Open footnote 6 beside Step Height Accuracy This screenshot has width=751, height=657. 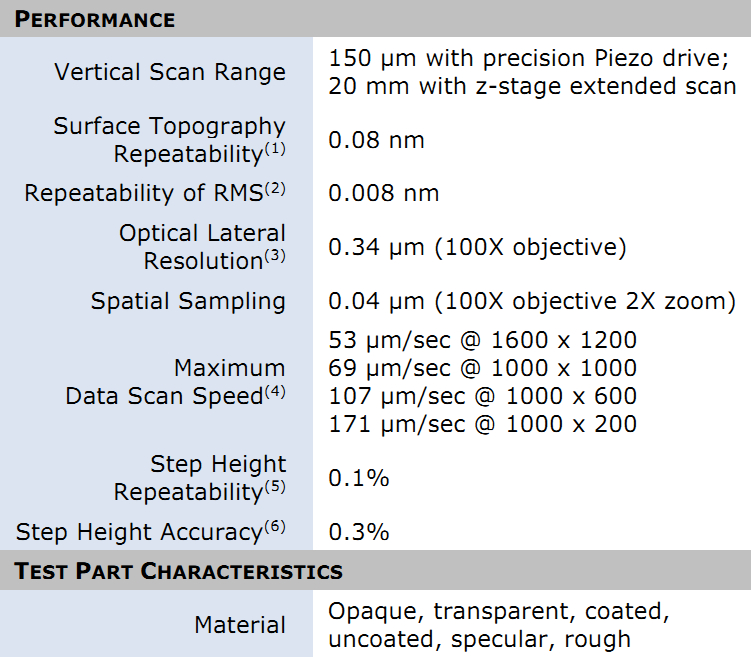[x=276, y=527]
